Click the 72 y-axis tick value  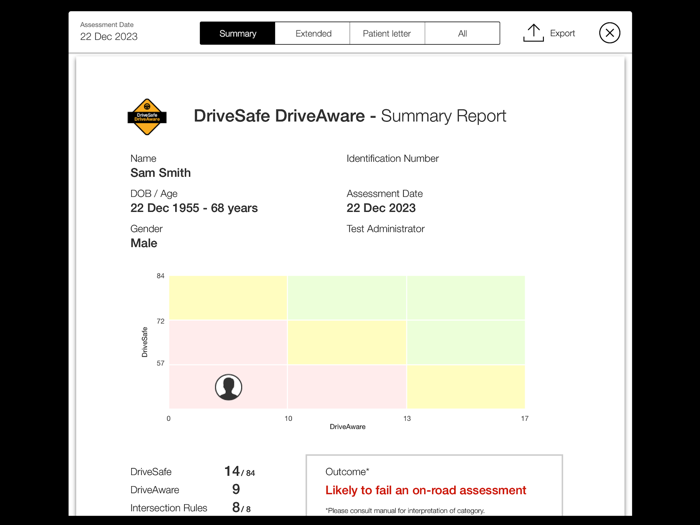tap(160, 321)
